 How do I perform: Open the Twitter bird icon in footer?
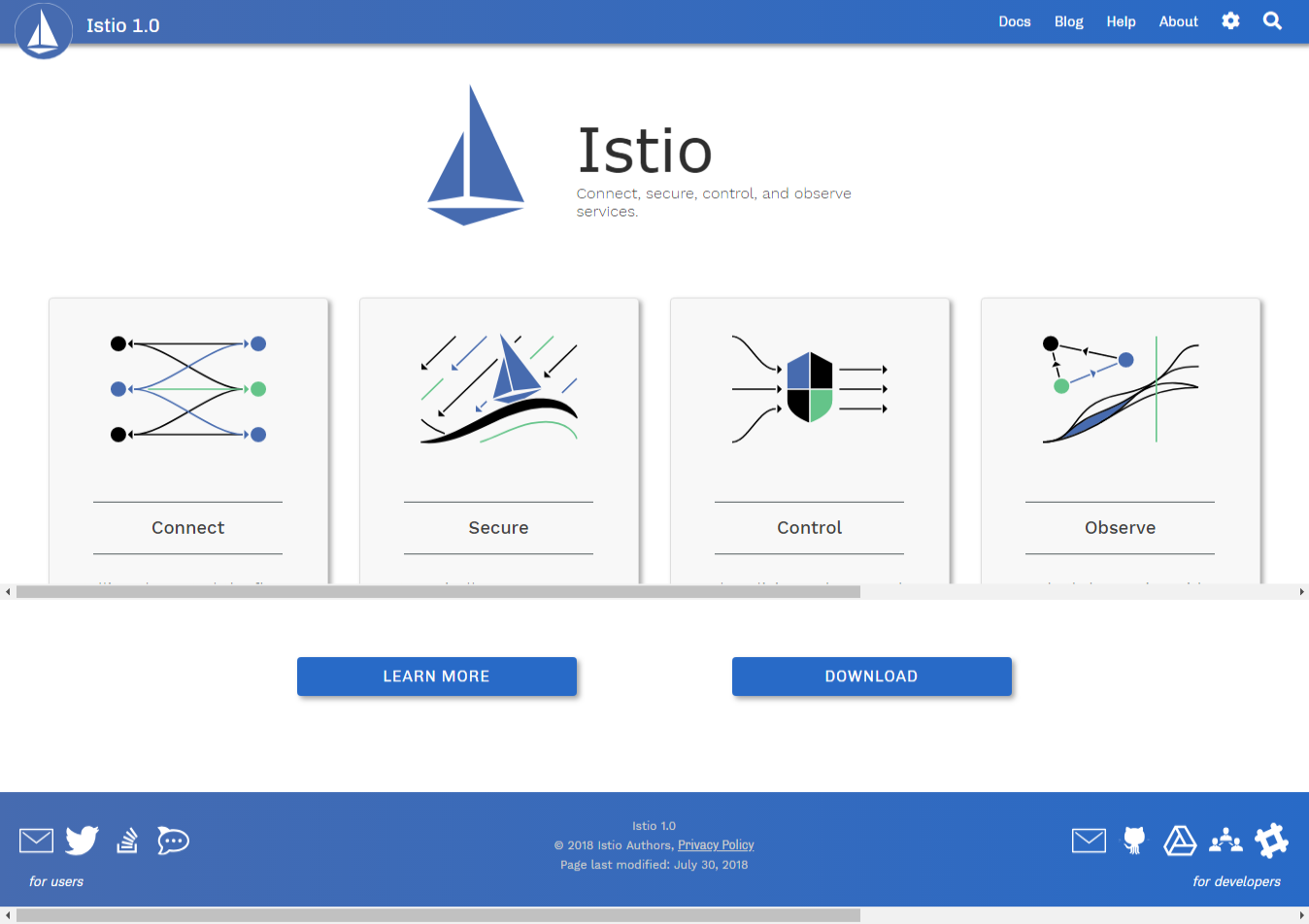pos(83,840)
